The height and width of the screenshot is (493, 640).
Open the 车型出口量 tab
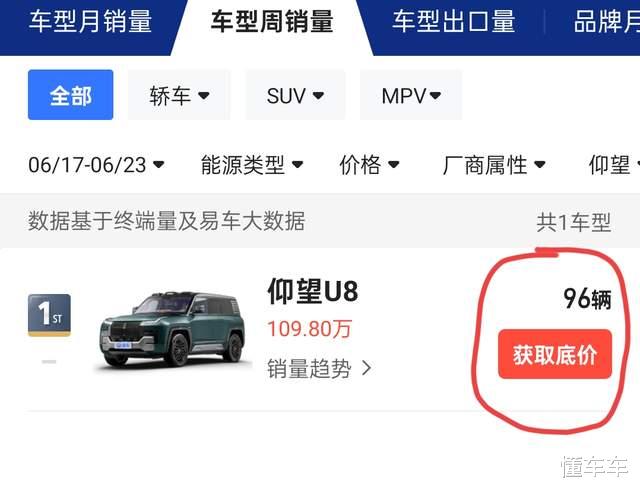[x=453, y=21]
